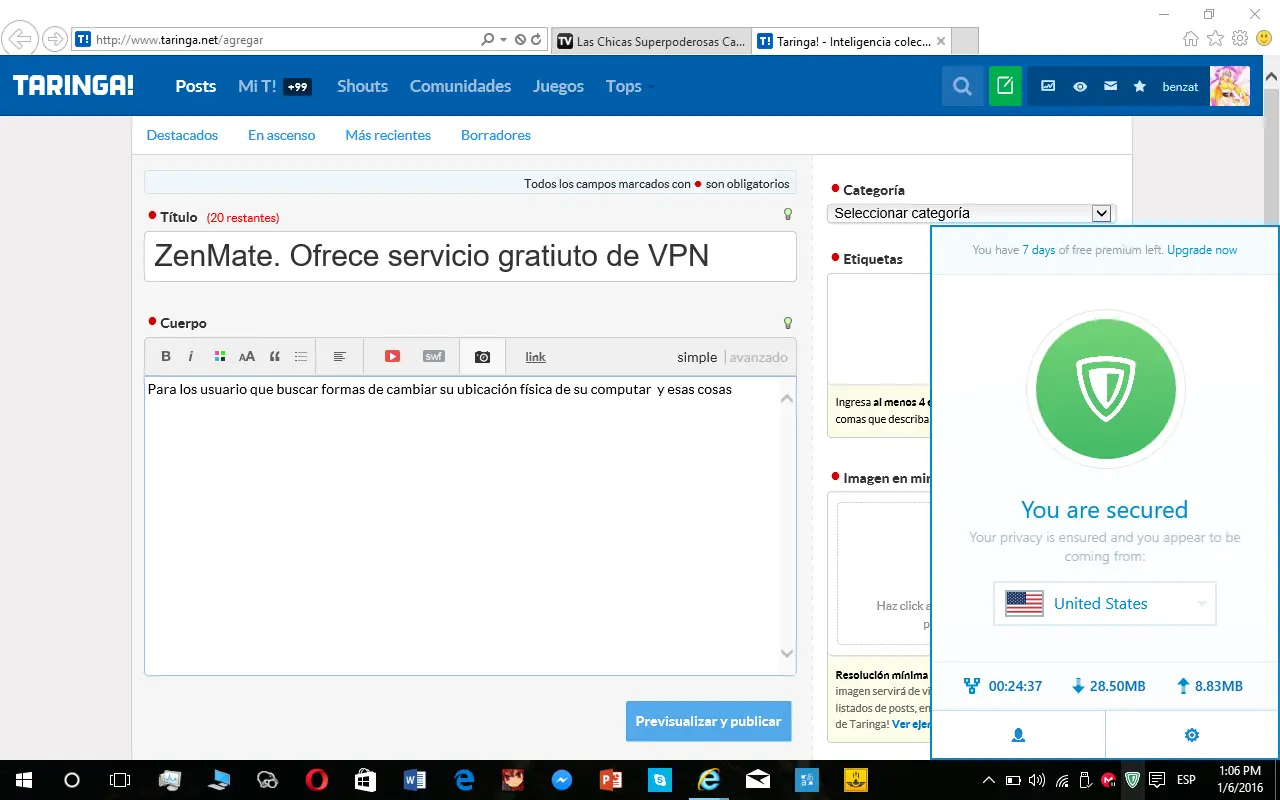Open the Posts menu item
The width and height of the screenshot is (1280, 800).
pos(196,86)
